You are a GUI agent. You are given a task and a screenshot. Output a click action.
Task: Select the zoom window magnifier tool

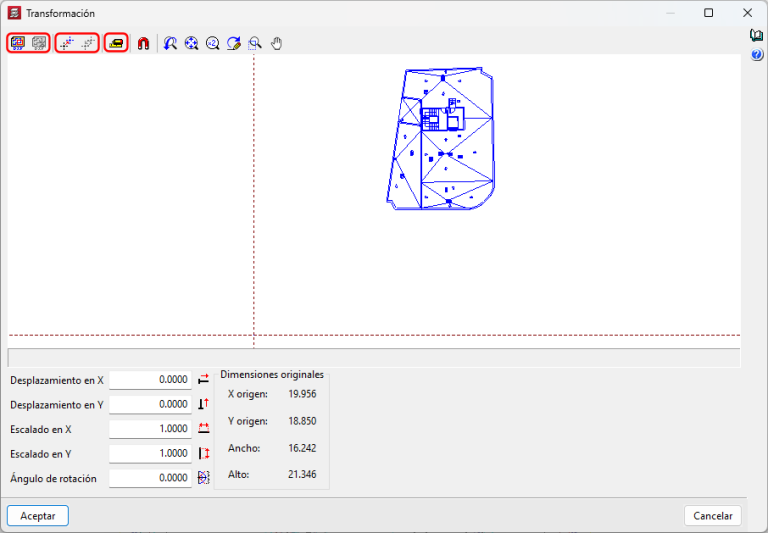255,44
